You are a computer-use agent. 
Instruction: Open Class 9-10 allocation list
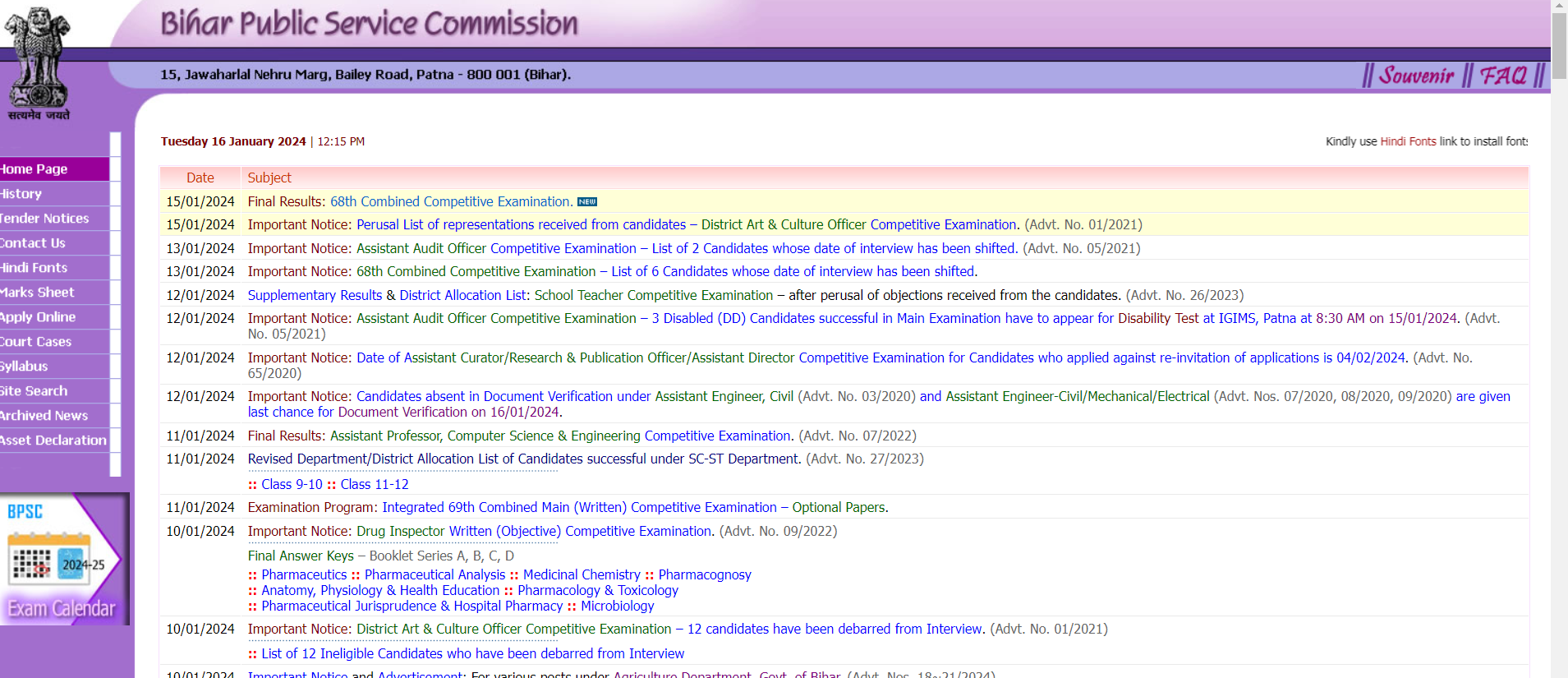click(x=292, y=484)
